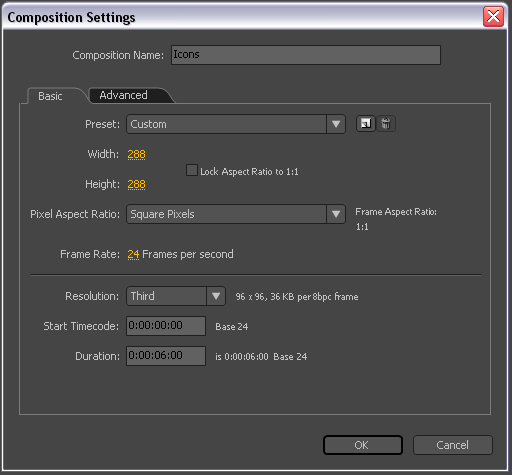Enable Lock Aspect Ratio to 1:1
Viewport: 512px width, 475px height.
192,170
